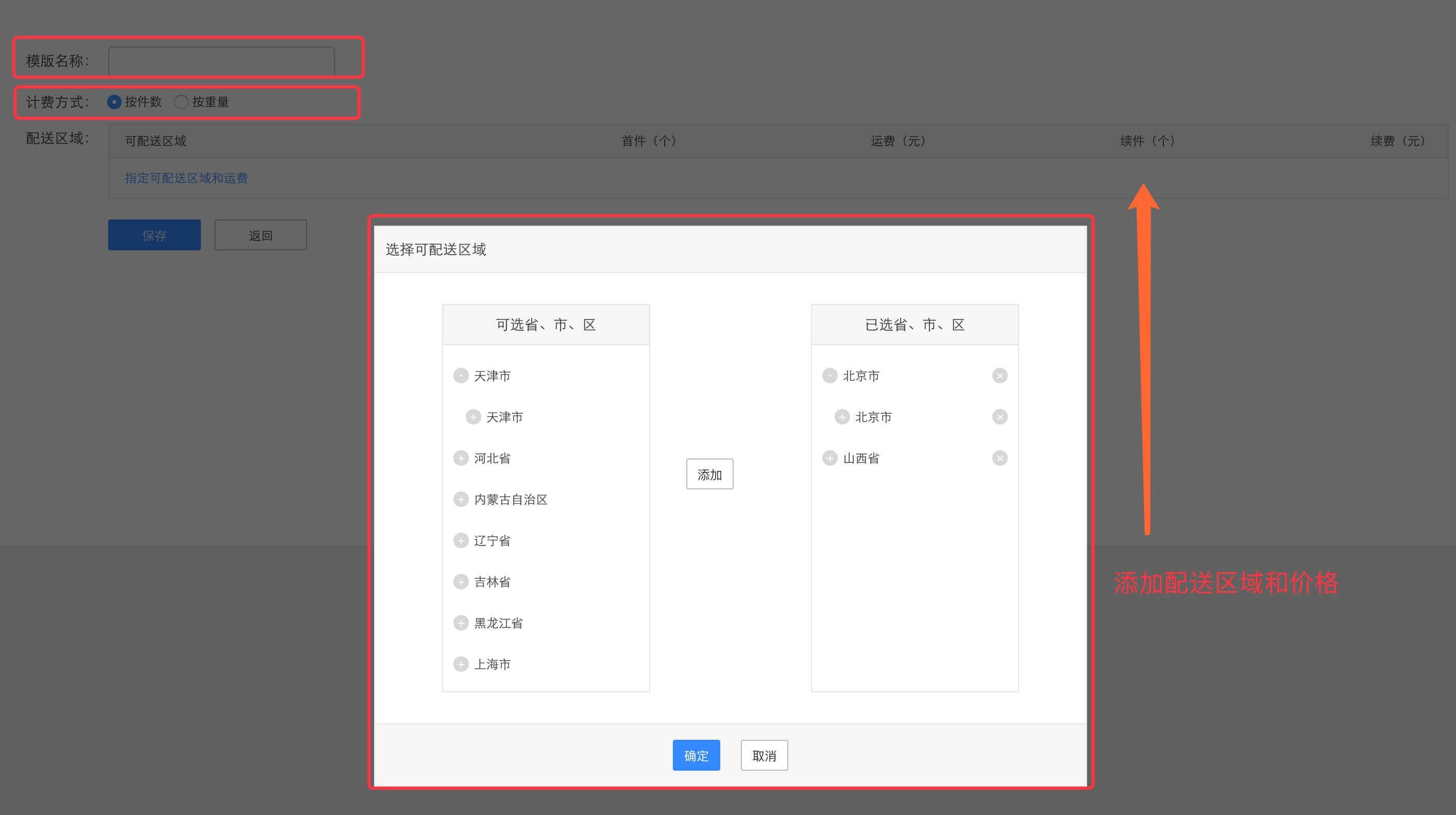The width and height of the screenshot is (1456, 815).
Task: Open the 指定可配送区域和运费 link
Action: [186, 178]
